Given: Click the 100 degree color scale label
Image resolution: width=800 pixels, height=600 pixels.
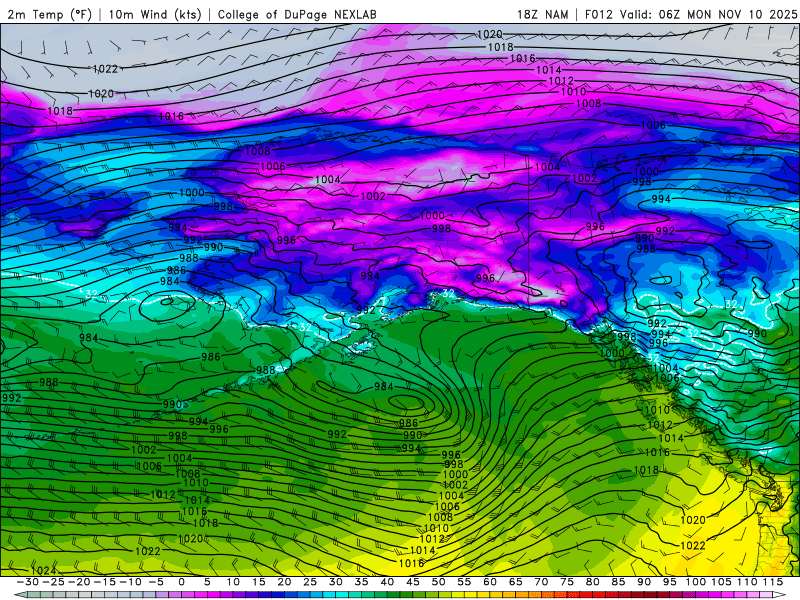Looking at the screenshot, I should [x=695, y=582].
